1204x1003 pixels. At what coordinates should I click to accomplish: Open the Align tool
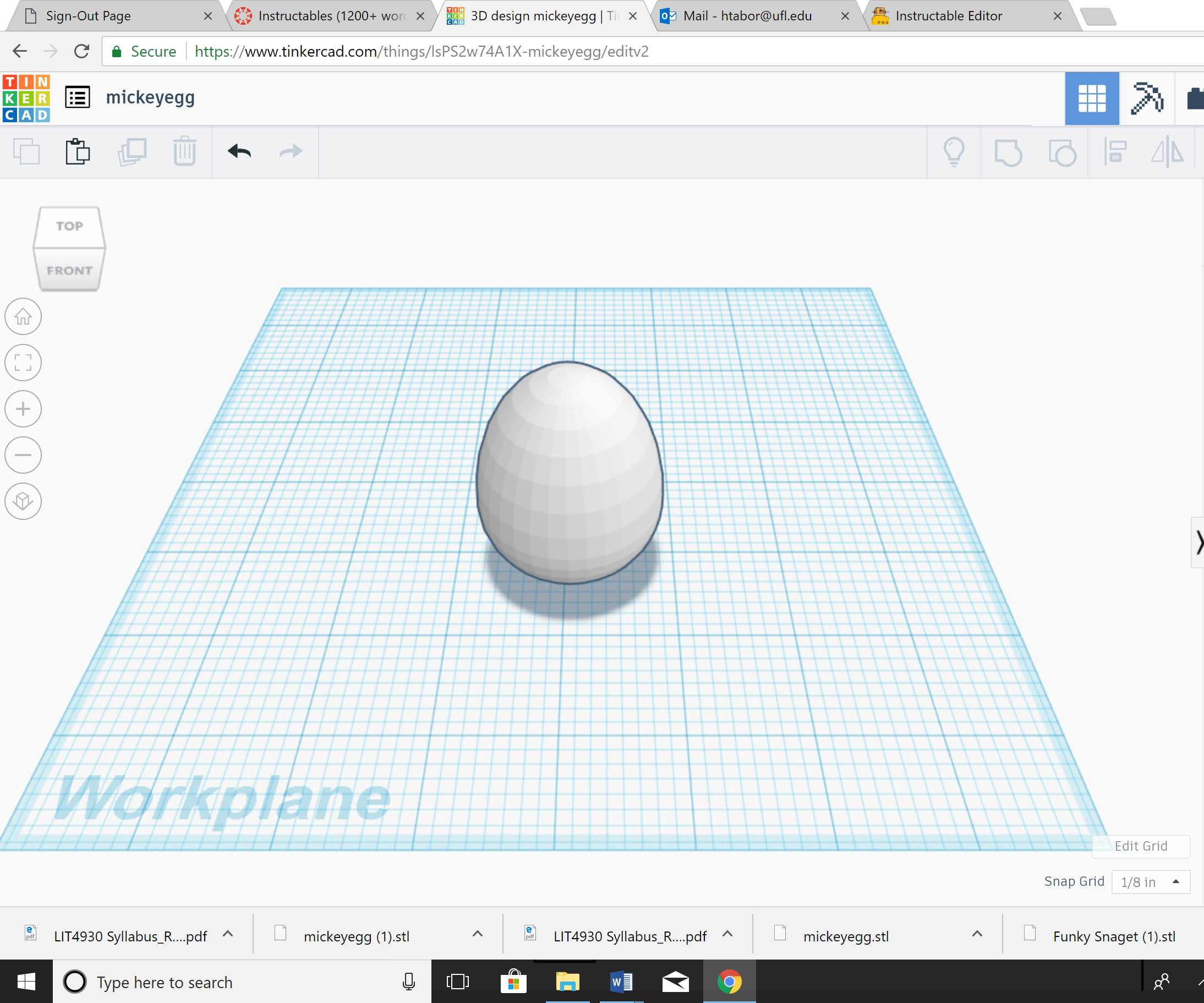click(x=1114, y=152)
